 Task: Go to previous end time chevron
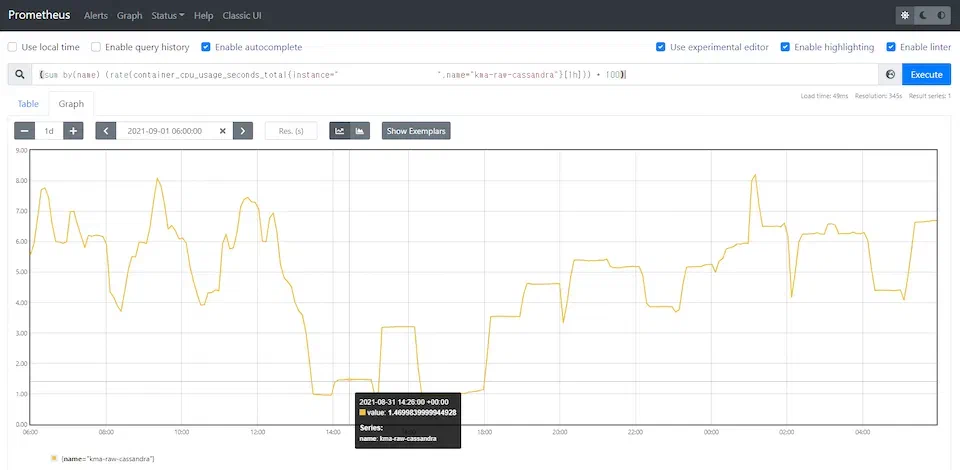tap(106, 131)
